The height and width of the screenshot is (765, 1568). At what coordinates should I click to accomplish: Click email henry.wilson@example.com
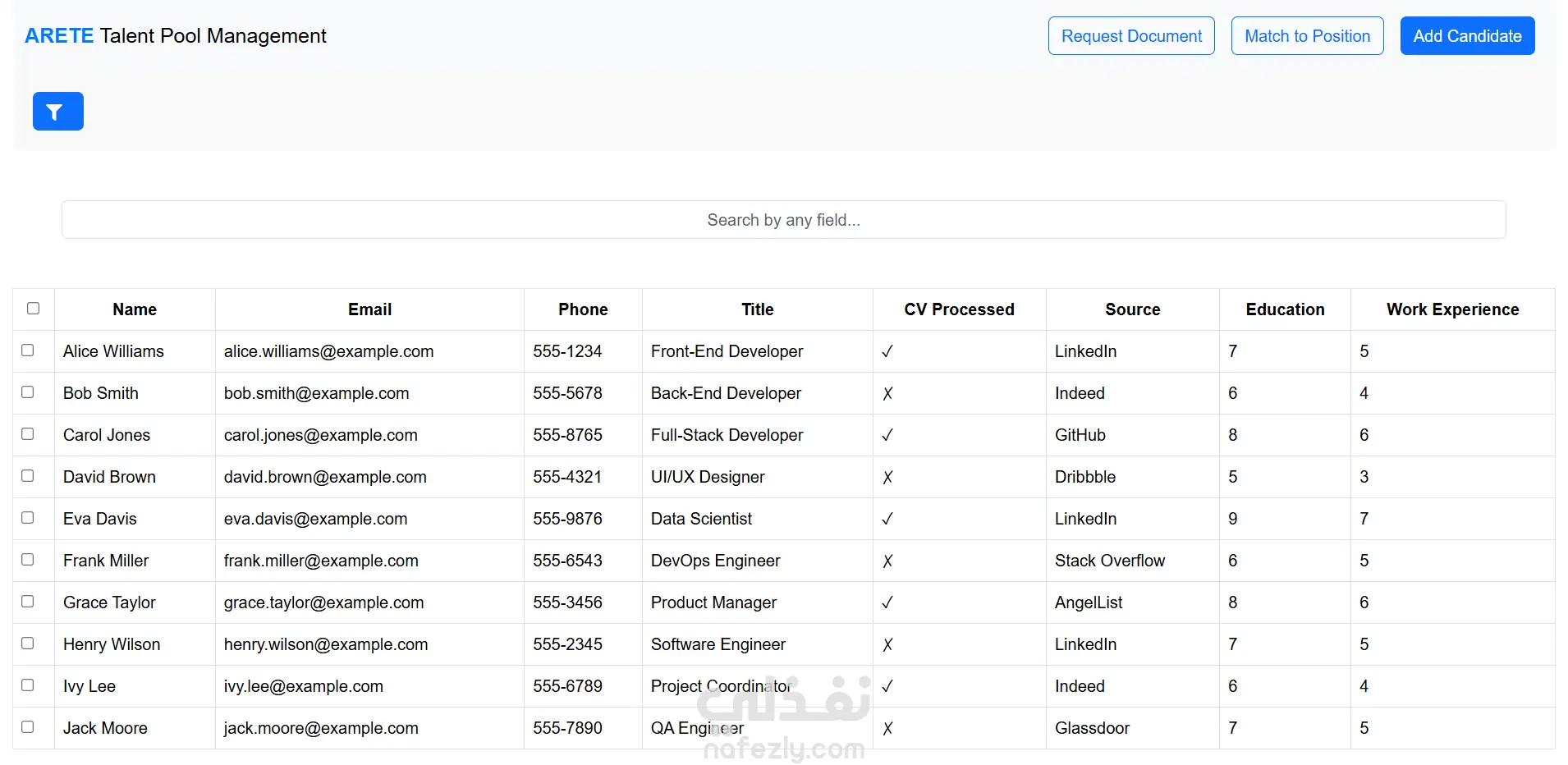coord(326,644)
